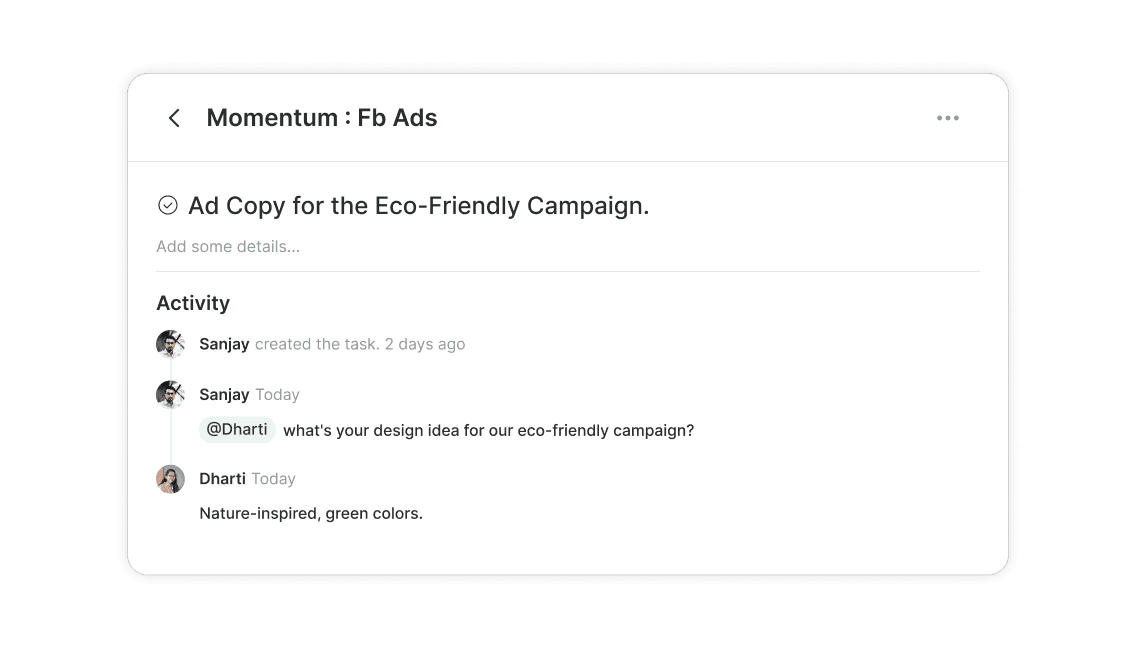This screenshot has width=1136, height=648.
Task: Open the @Dharti mention chip
Action: click(237, 430)
